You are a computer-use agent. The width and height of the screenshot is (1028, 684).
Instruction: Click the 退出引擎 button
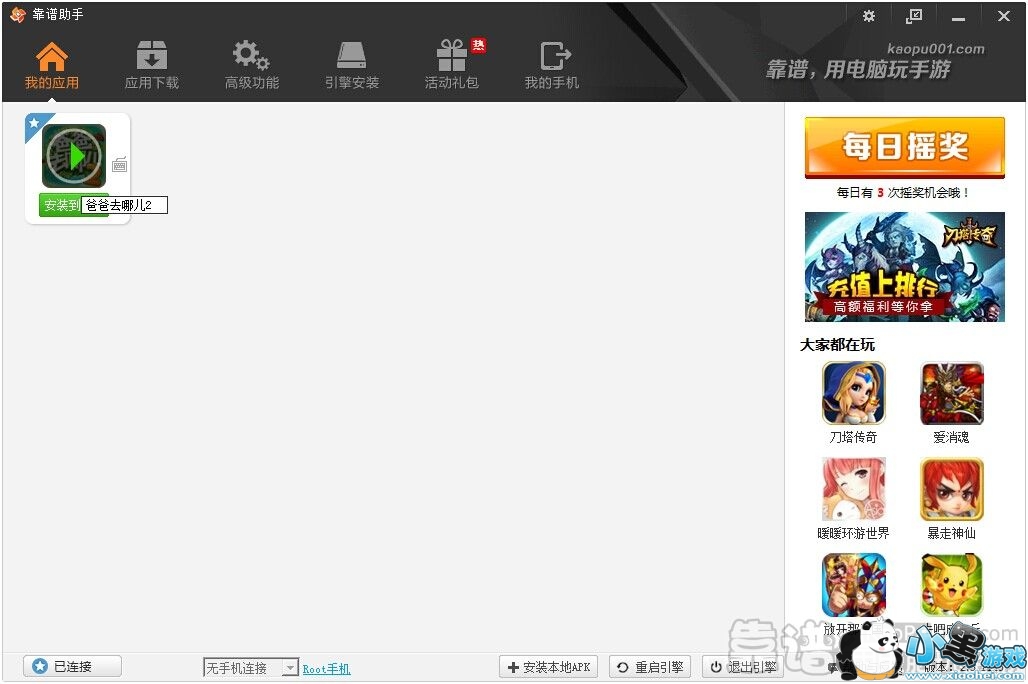743,667
